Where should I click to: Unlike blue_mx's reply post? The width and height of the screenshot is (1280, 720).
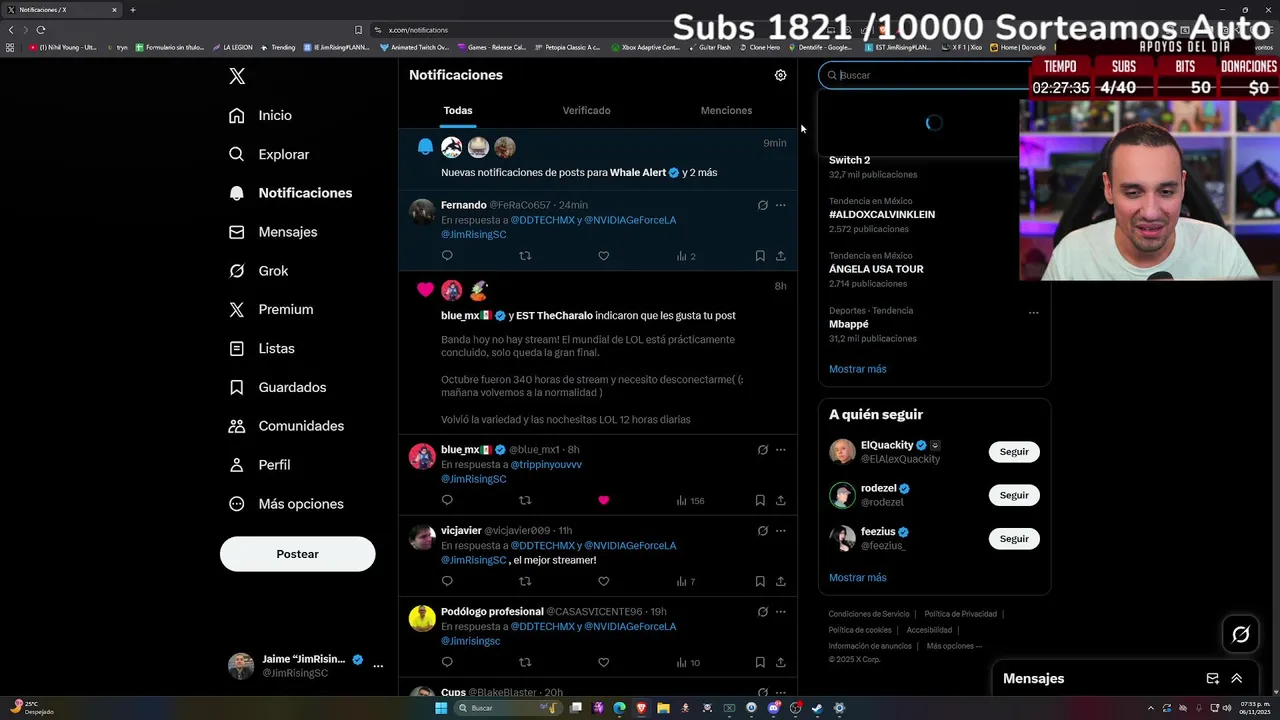[603, 500]
